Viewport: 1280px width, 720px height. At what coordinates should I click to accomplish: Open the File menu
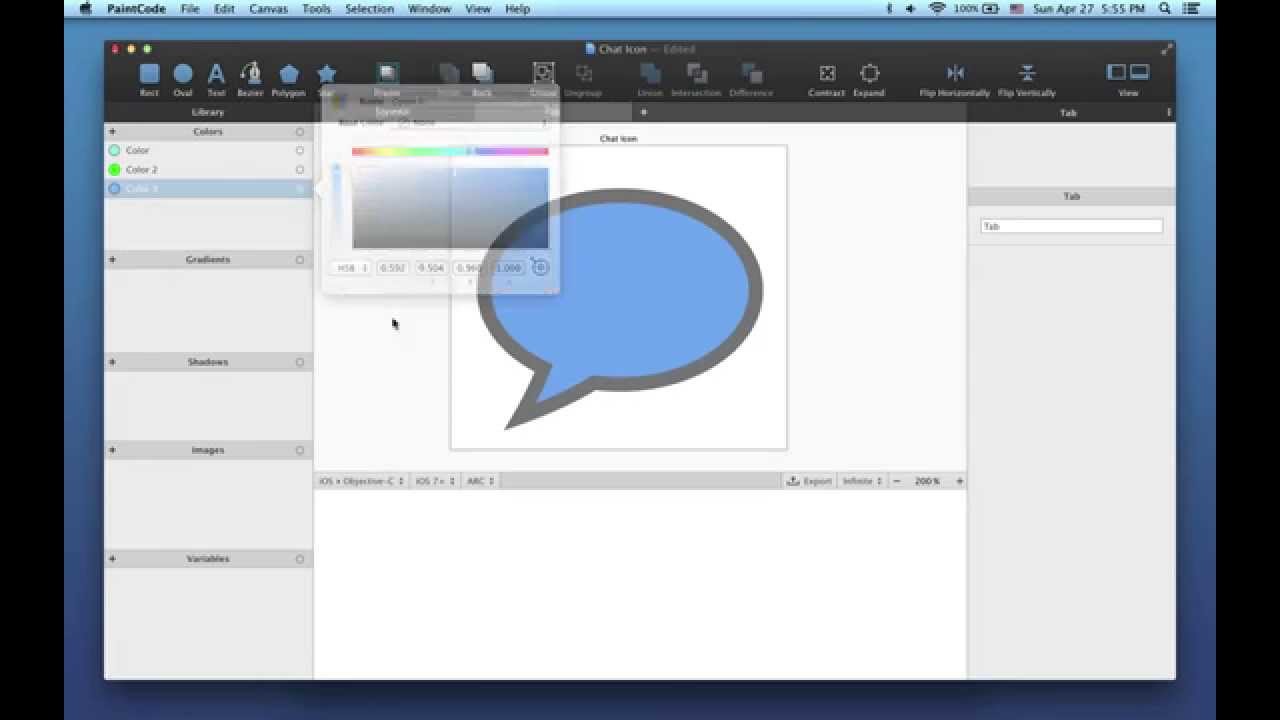190,8
